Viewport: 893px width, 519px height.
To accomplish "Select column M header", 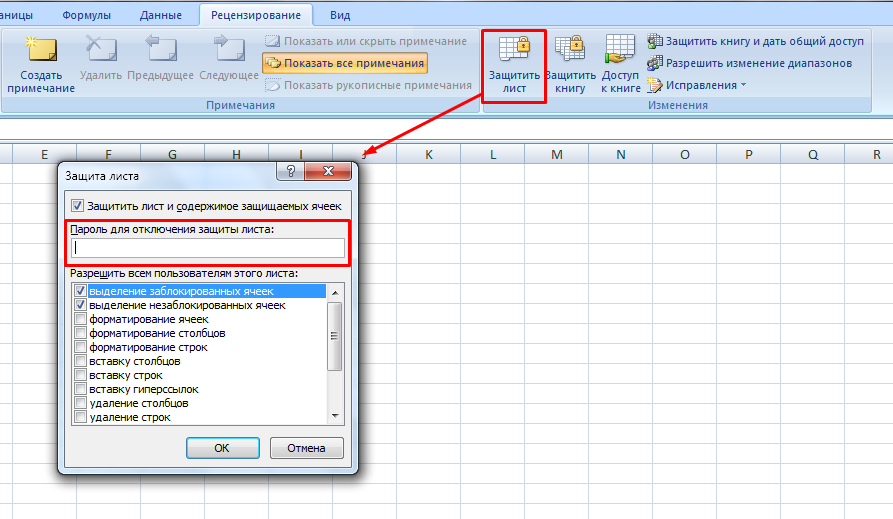I will point(556,154).
